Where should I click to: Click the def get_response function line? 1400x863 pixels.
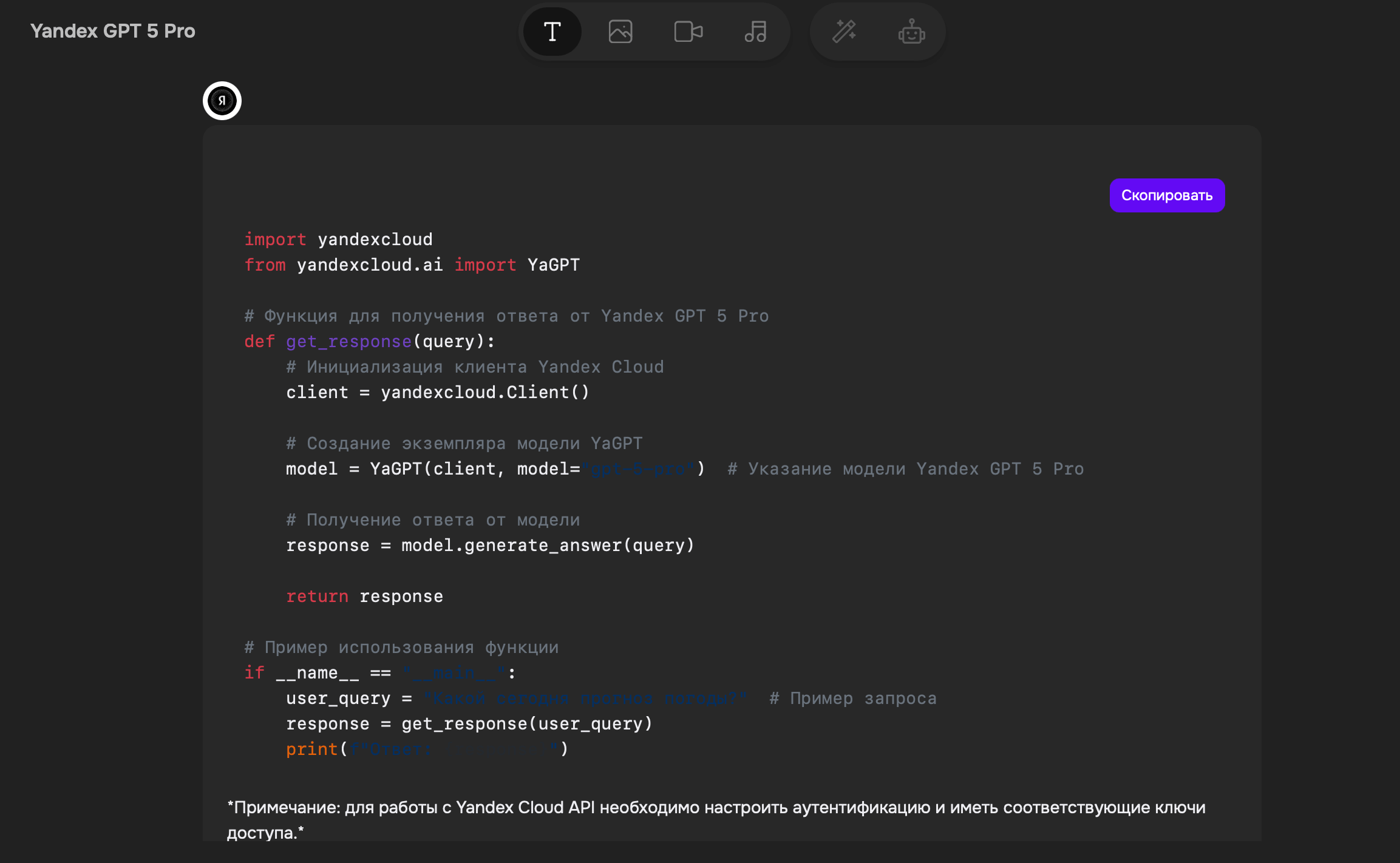click(x=369, y=342)
